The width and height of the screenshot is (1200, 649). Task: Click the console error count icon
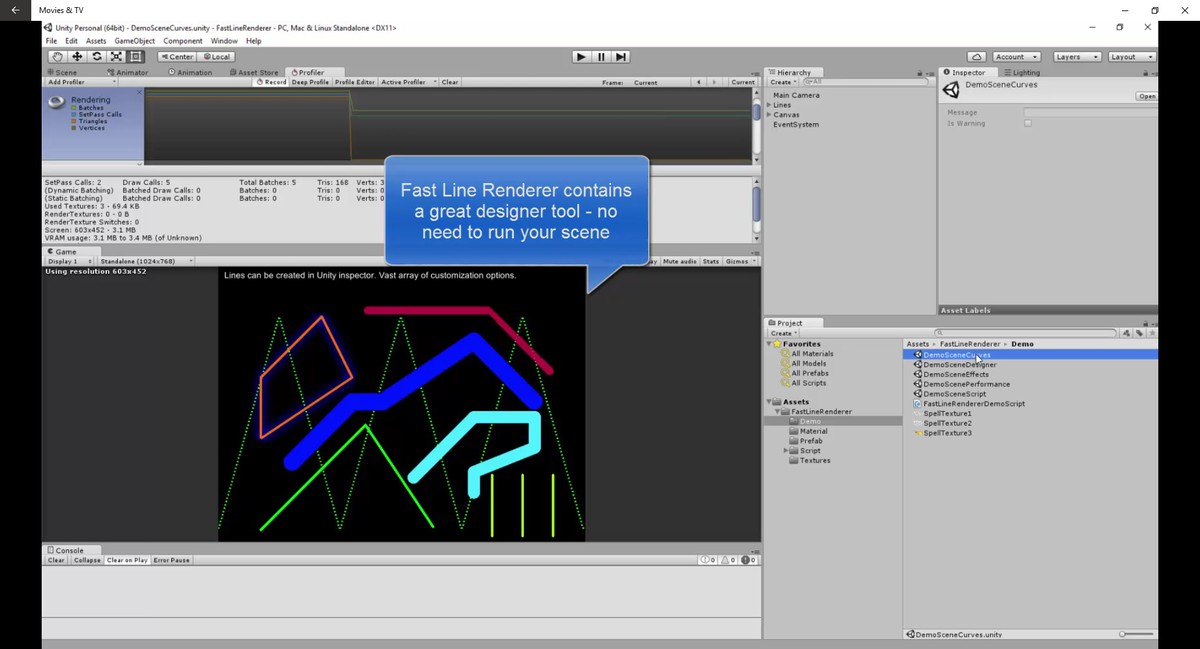coord(748,560)
